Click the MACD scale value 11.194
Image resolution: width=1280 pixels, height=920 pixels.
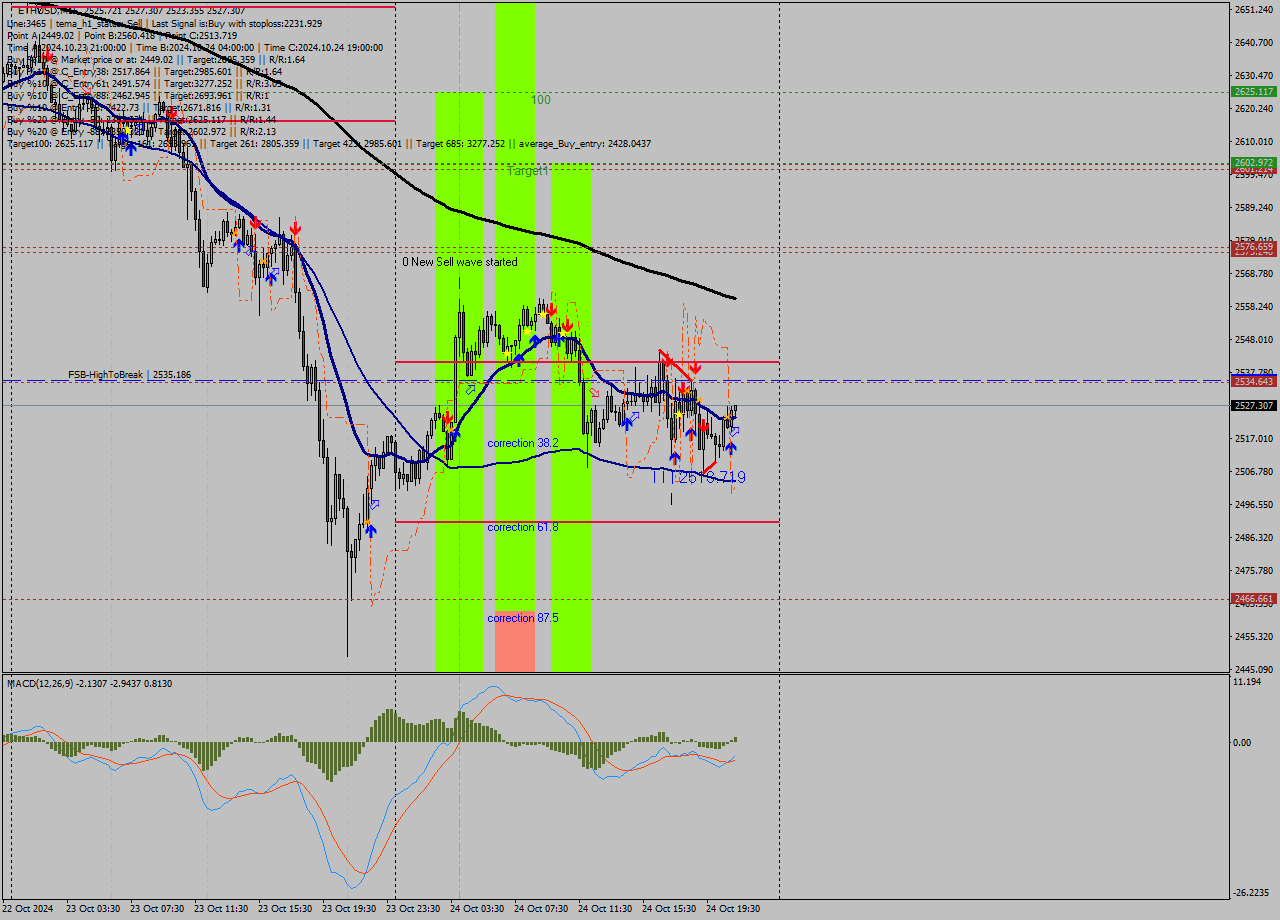1247,681
